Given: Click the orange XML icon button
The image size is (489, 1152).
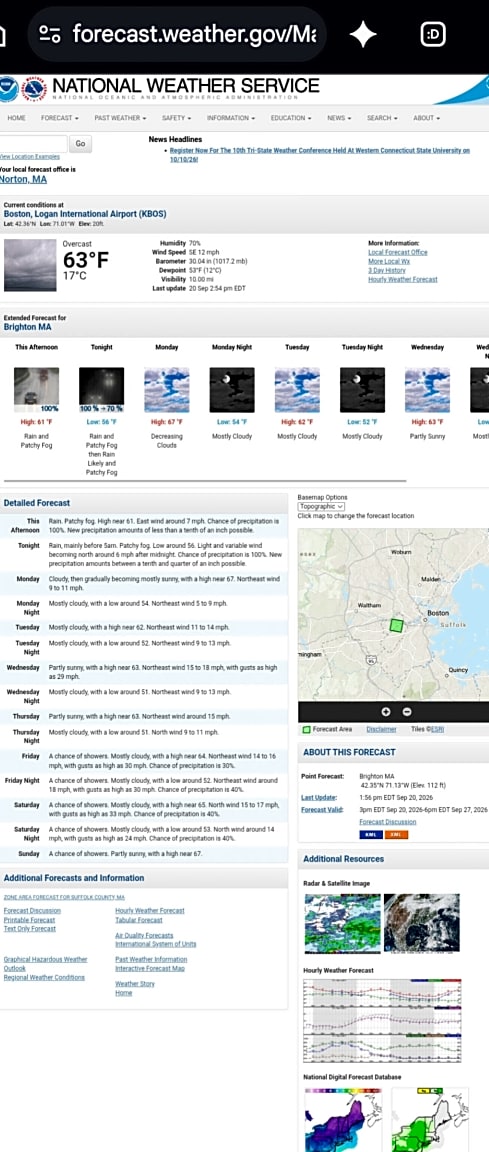Looking at the screenshot, I should 396,834.
